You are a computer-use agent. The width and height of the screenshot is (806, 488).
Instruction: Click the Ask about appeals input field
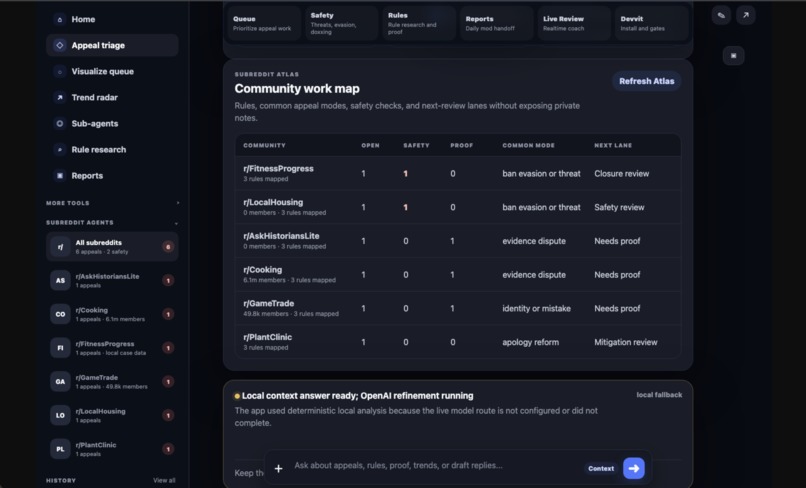[437, 466]
